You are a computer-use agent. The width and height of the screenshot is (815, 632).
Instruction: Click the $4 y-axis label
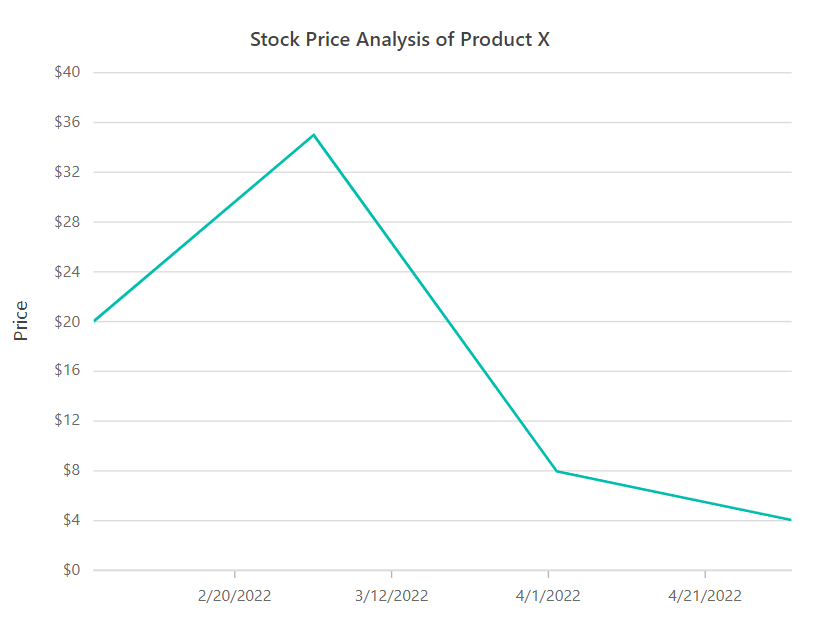click(72, 520)
